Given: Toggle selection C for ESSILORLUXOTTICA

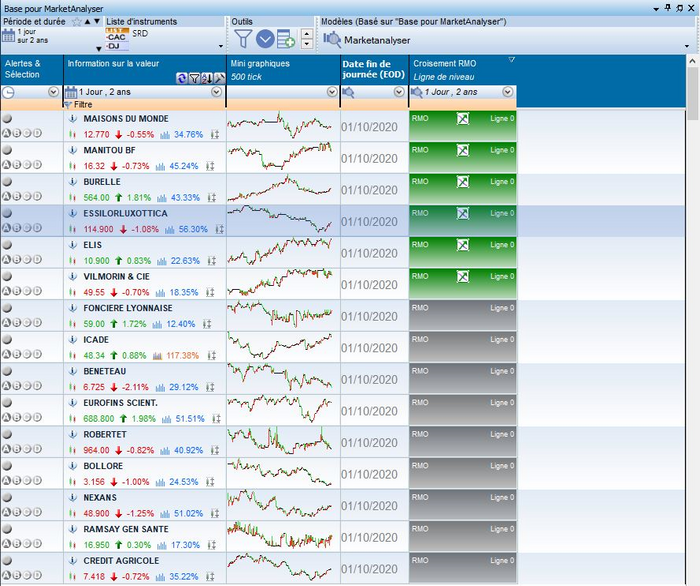Looking at the screenshot, I should click(27, 228).
